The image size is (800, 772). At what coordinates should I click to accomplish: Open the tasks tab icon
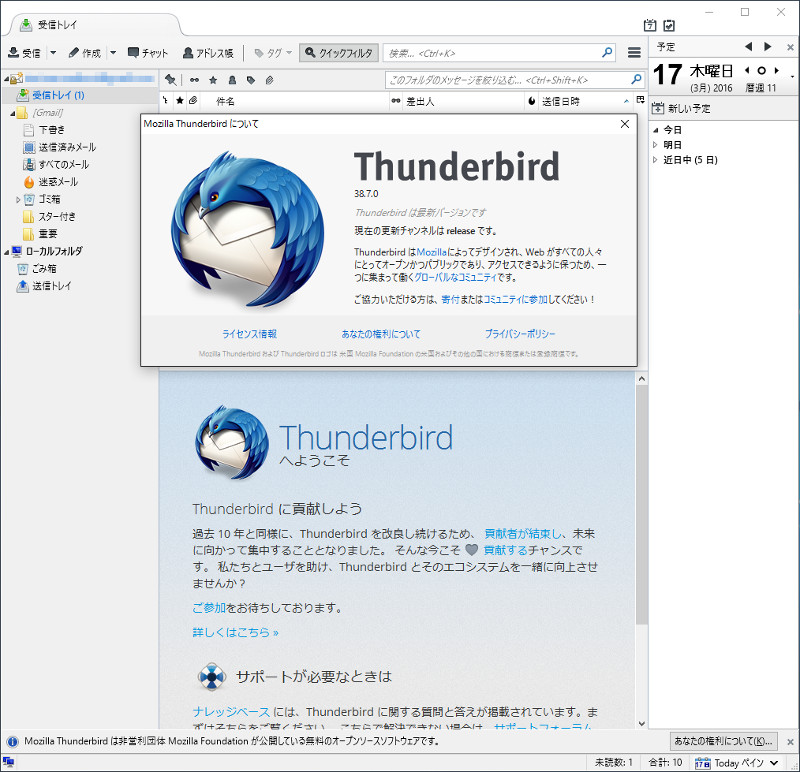(669, 25)
